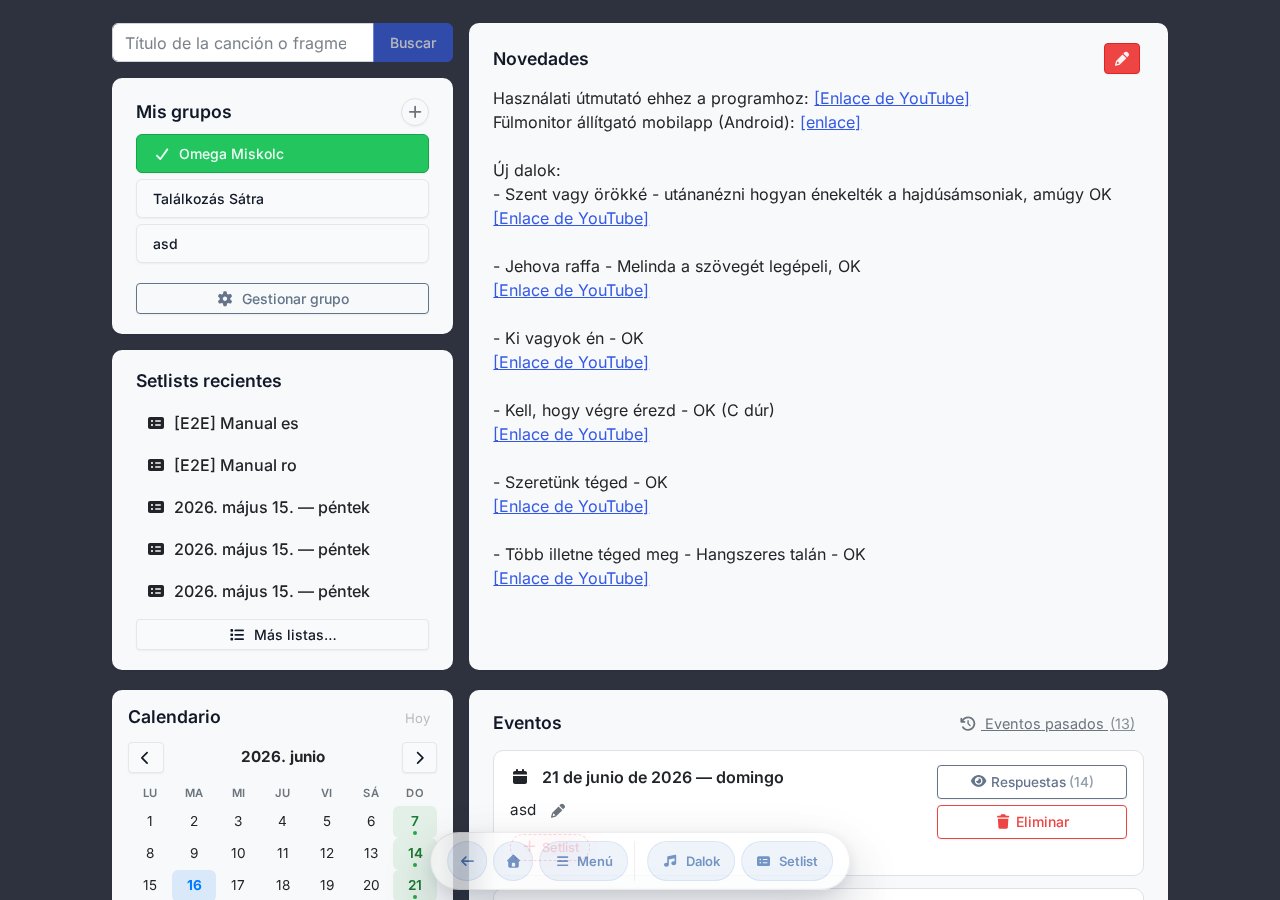Click the 2026. junio month label

pyautogui.click(x=283, y=756)
